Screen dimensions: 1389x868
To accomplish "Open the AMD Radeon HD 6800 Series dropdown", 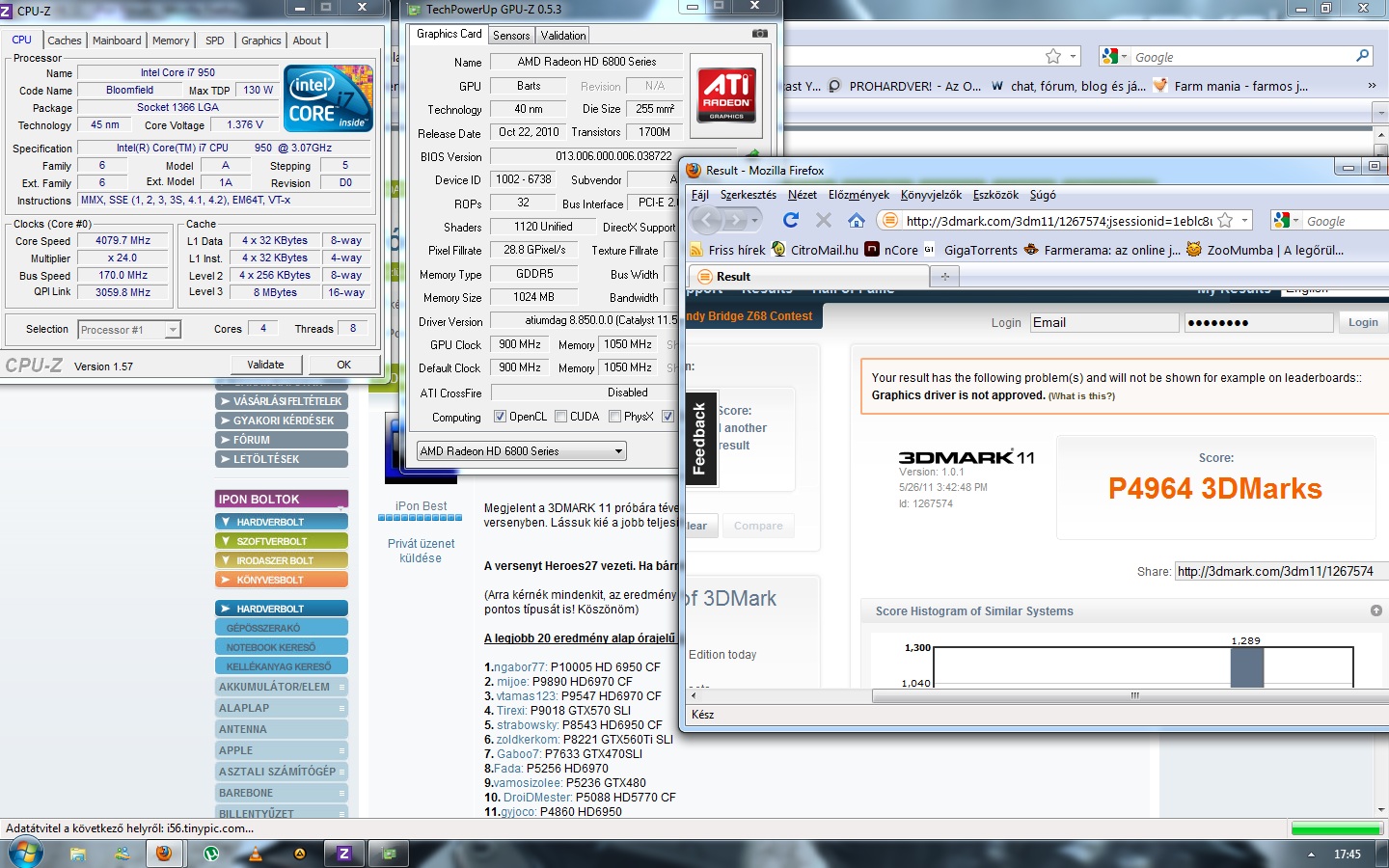I will point(522,450).
